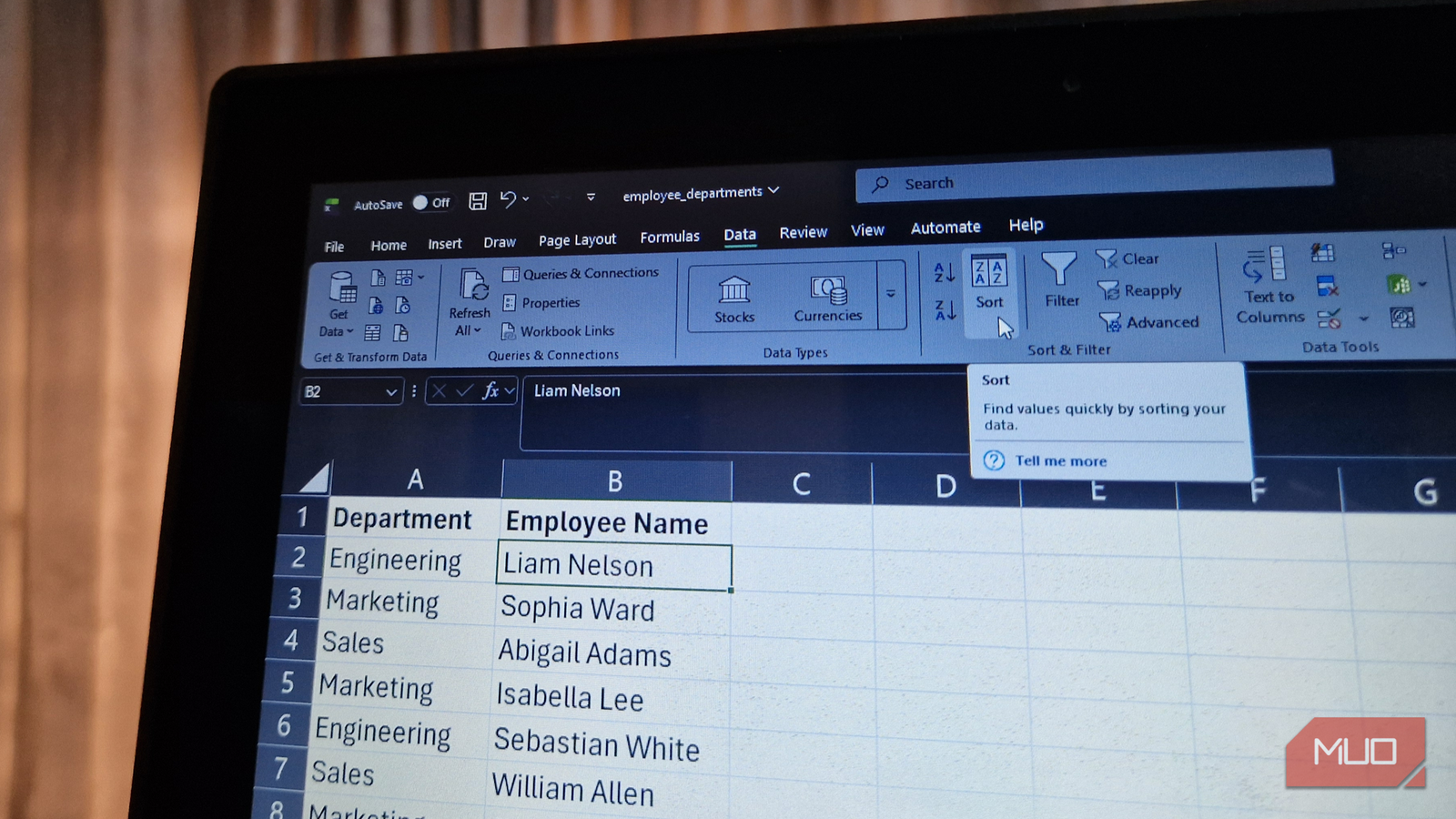Click the Properties button
This screenshot has height=819, width=1456.
(x=541, y=302)
